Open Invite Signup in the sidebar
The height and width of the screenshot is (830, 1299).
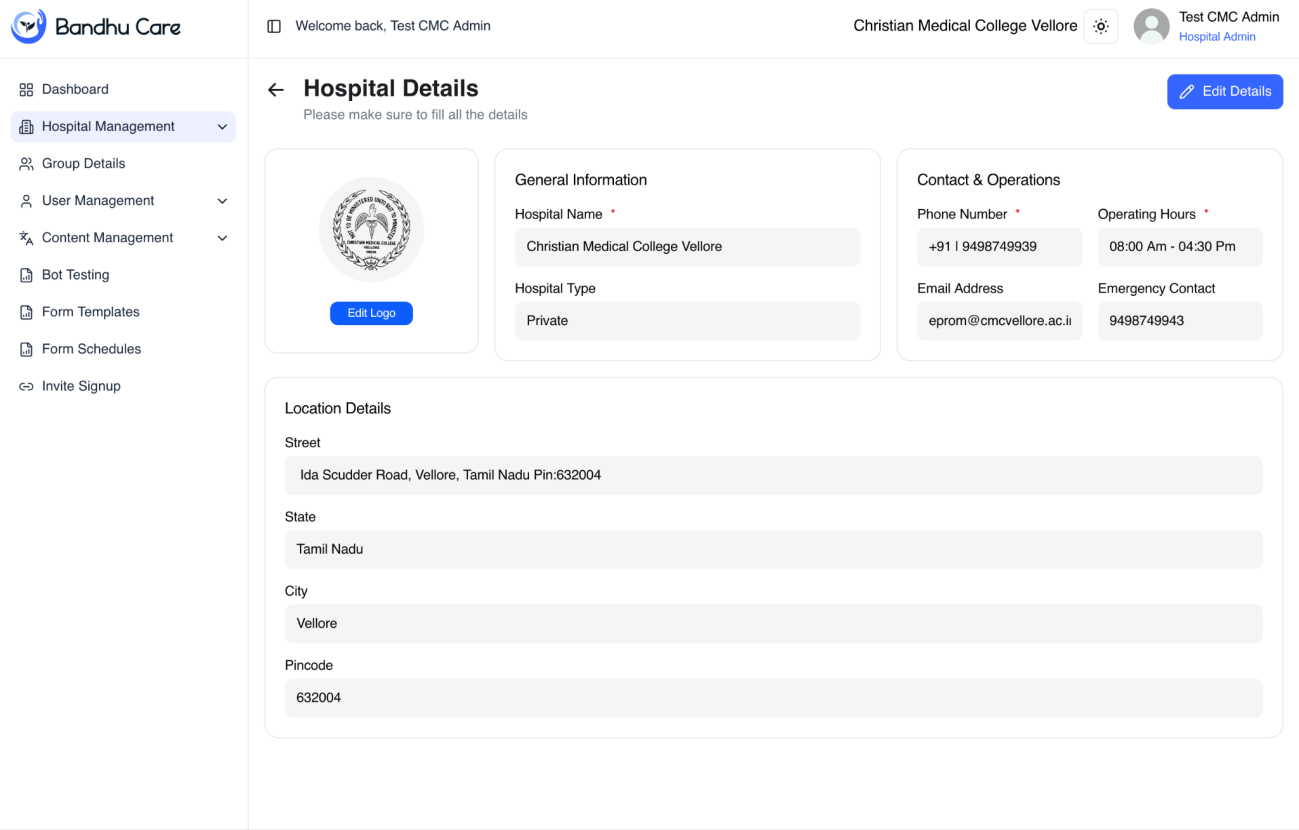[123, 385]
